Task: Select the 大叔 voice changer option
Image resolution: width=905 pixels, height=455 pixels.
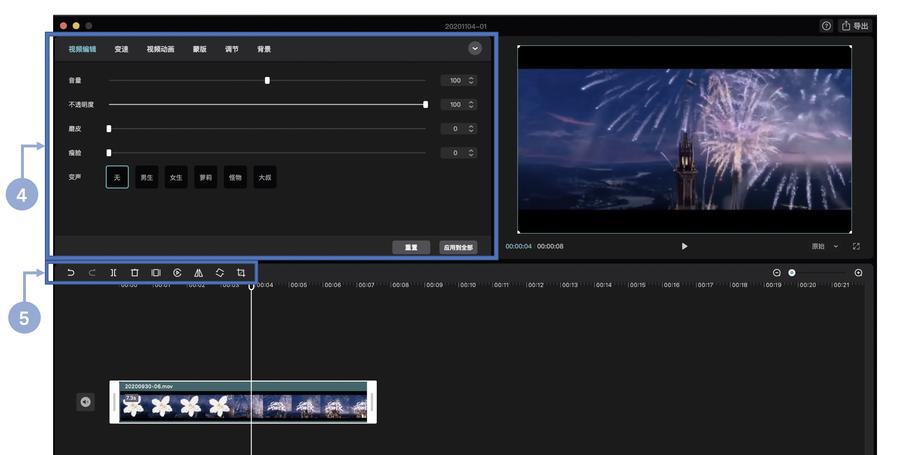Action: pyautogui.click(x=265, y=177)
